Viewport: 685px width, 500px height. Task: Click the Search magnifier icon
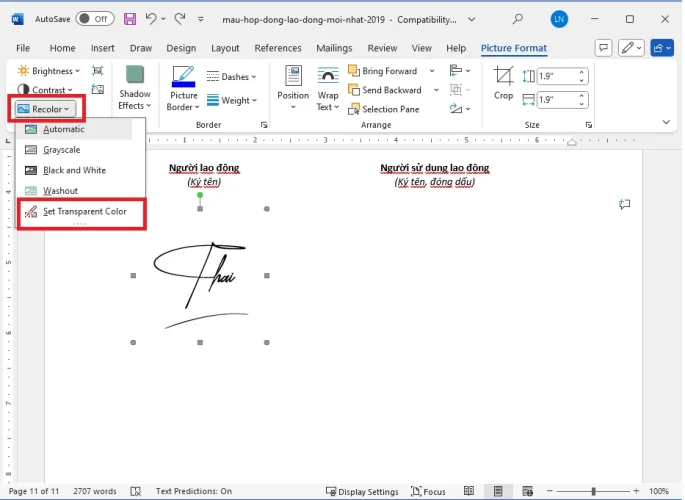tap(517, 19)
